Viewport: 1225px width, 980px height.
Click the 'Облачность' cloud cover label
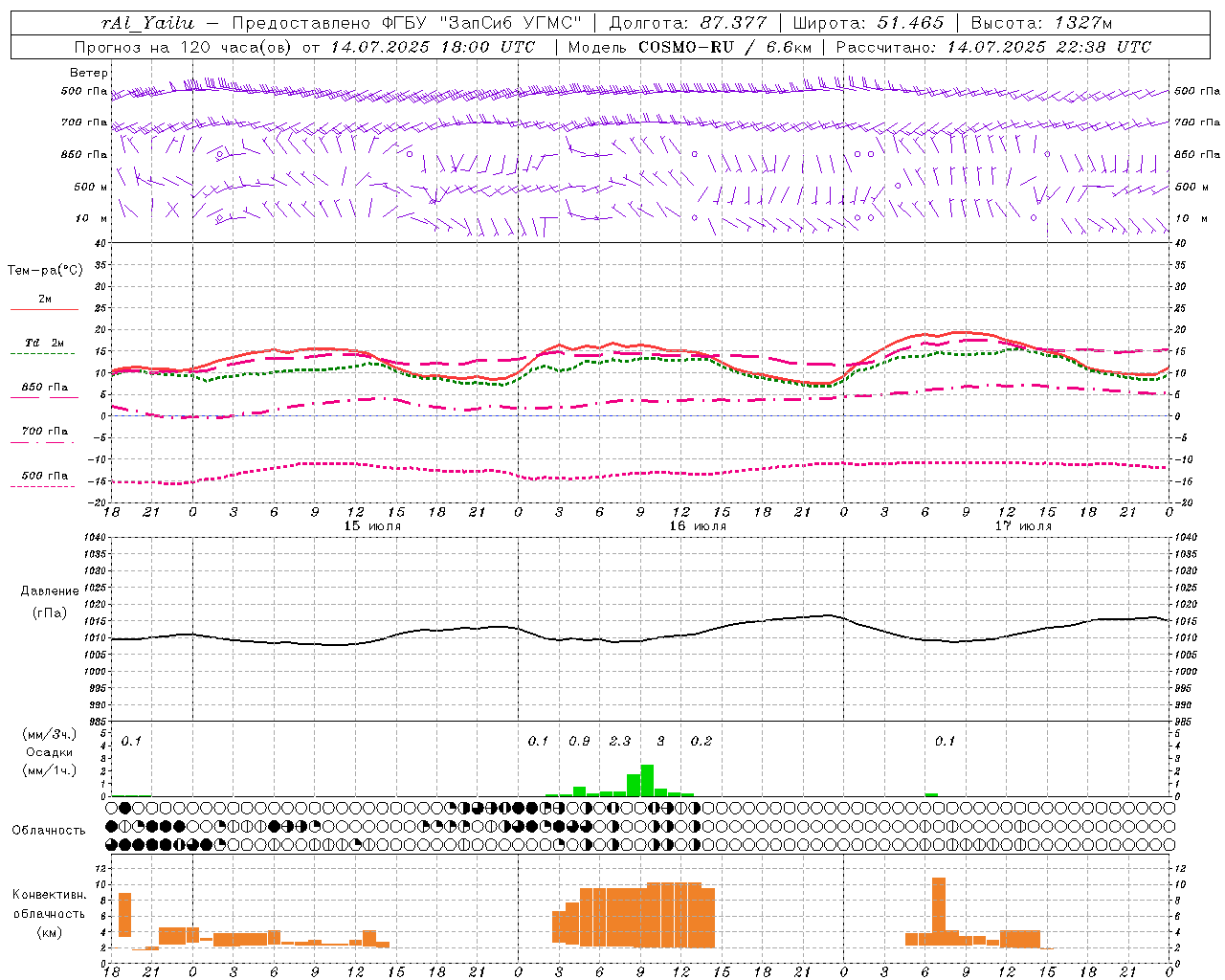pos(49,831)
